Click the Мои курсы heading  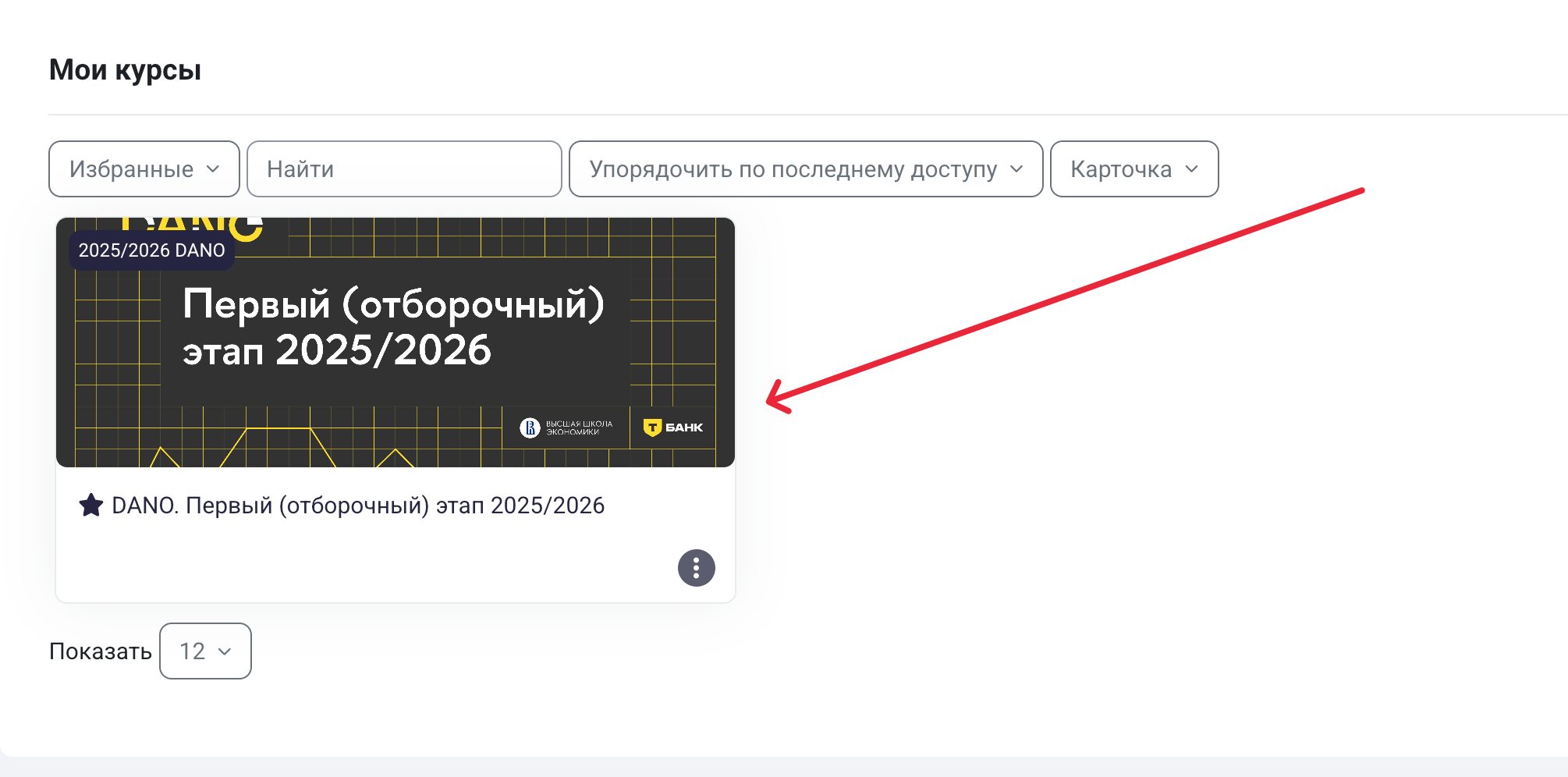tap(125, 70)
